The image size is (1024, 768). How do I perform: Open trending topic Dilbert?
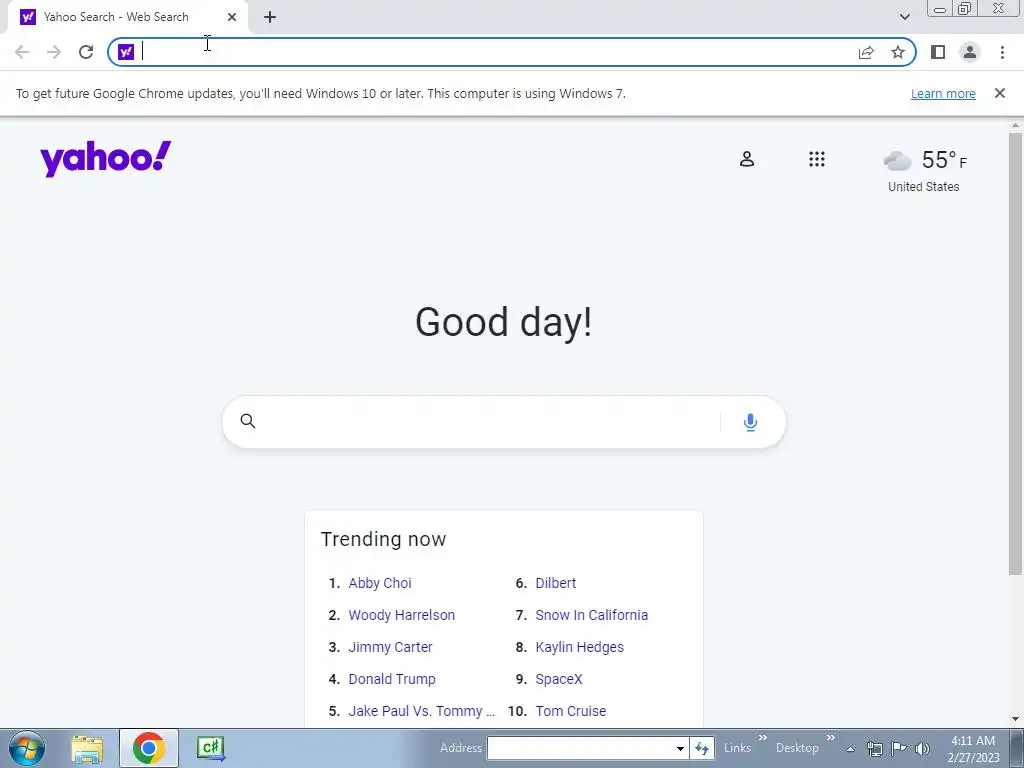click(556, 583)
